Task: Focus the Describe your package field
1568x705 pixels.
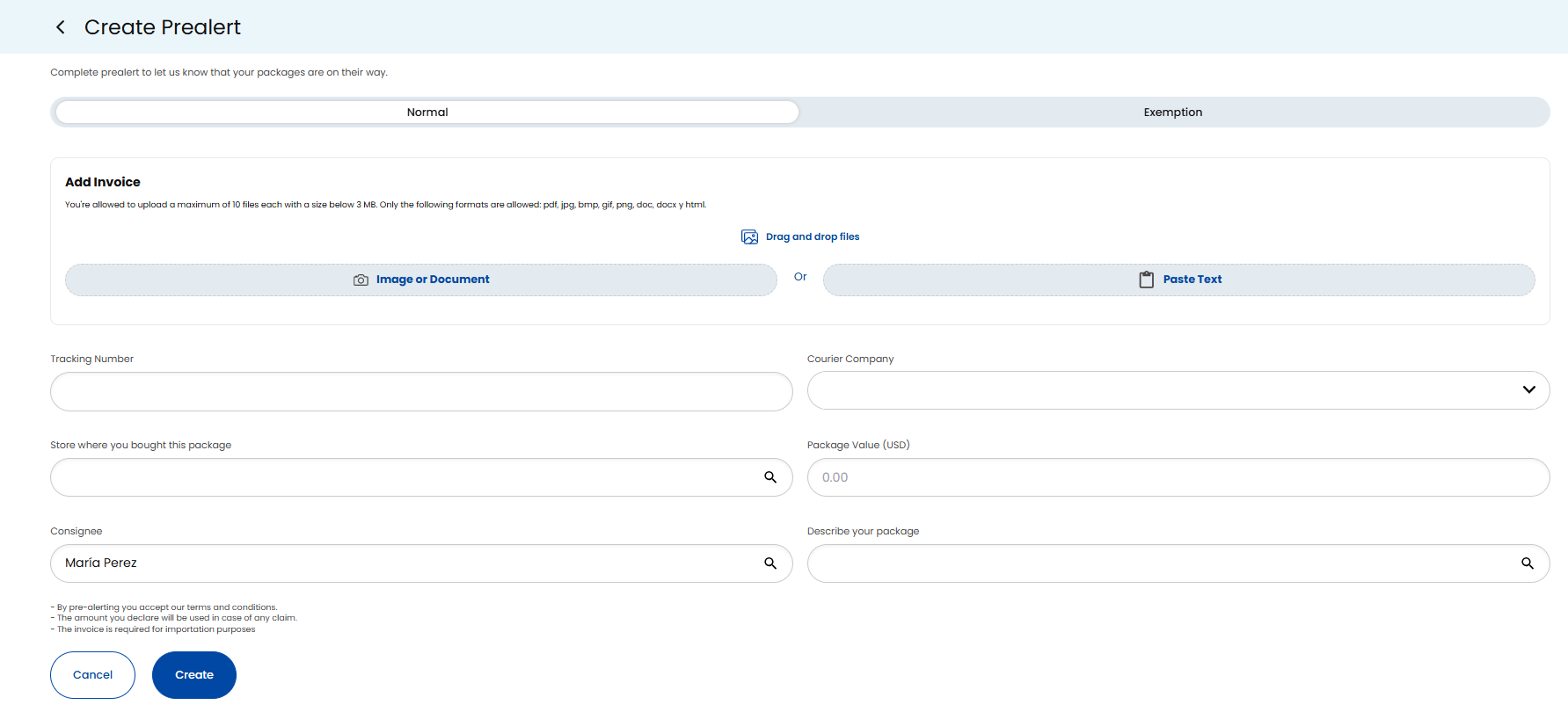Action: [x=1178, y=563]
